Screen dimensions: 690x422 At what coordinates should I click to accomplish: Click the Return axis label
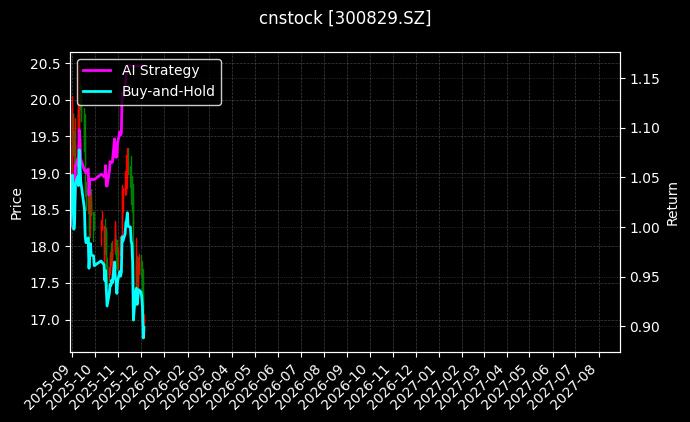pyautogui.click(x=672, y=204)
